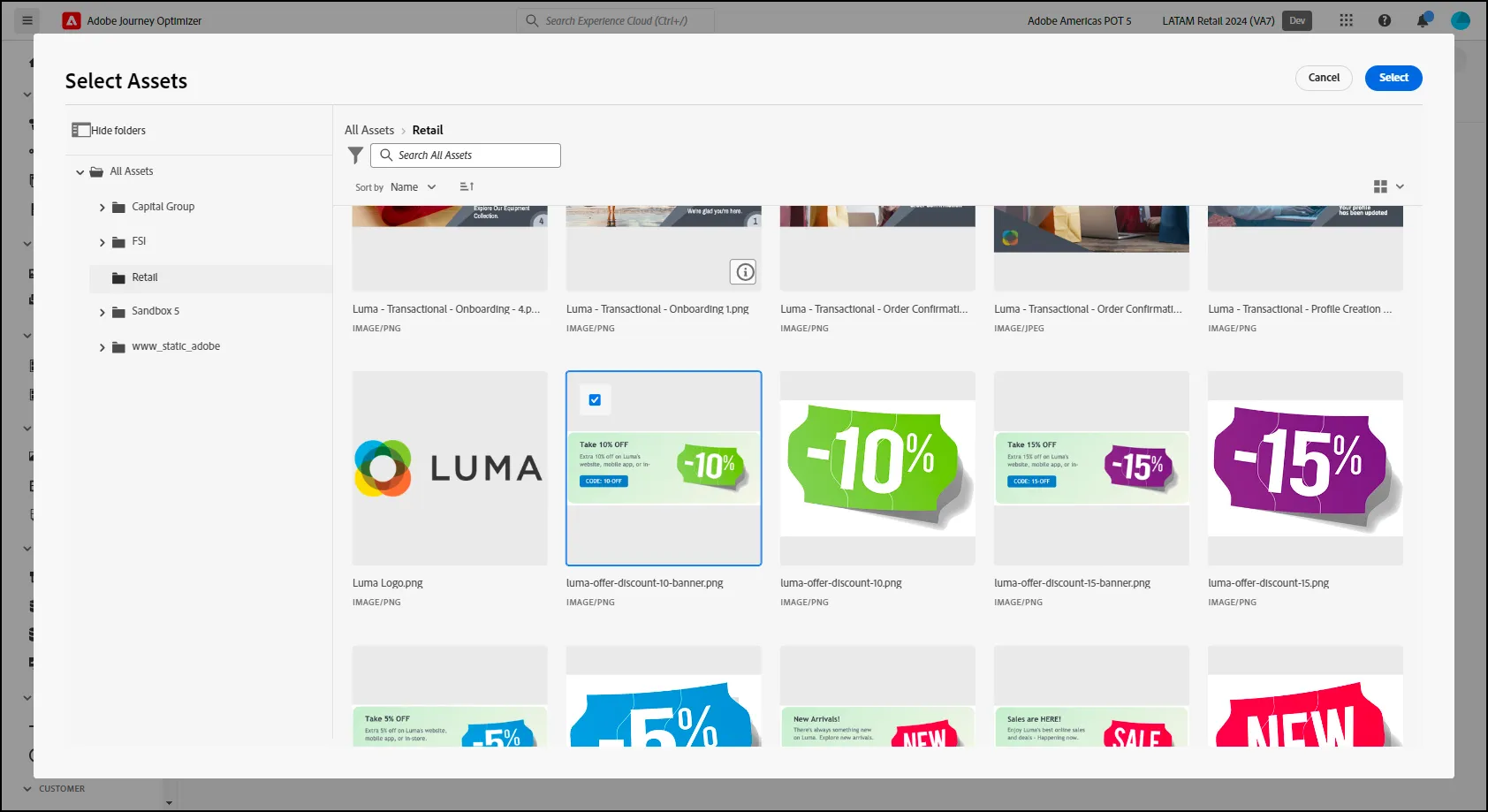Click the Capital Group folder label
Screen dimensions: 1488x812
click(163, 207)
